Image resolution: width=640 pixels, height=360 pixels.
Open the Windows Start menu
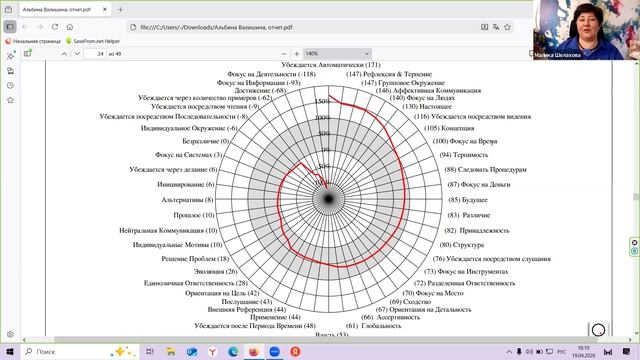coord(10,351)
